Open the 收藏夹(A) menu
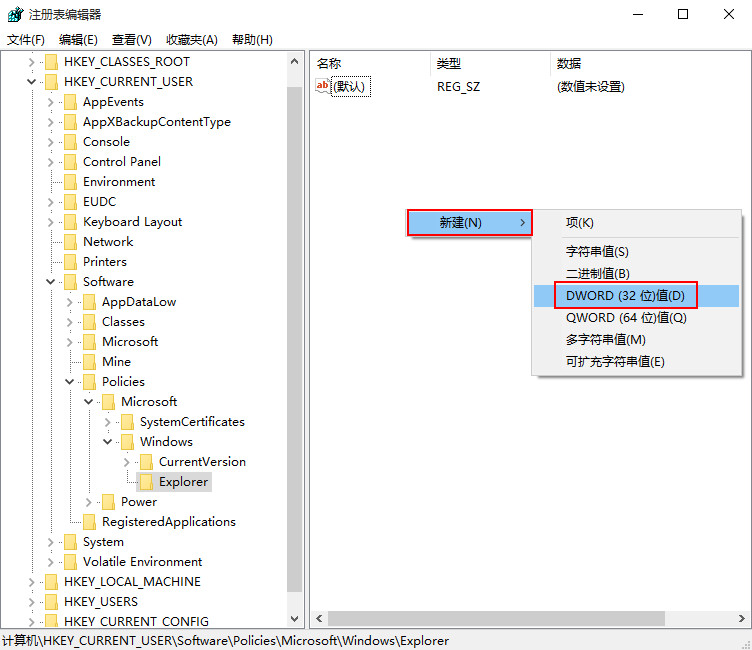The width and height of the screenshot is (752, 650). click(191, 40)
